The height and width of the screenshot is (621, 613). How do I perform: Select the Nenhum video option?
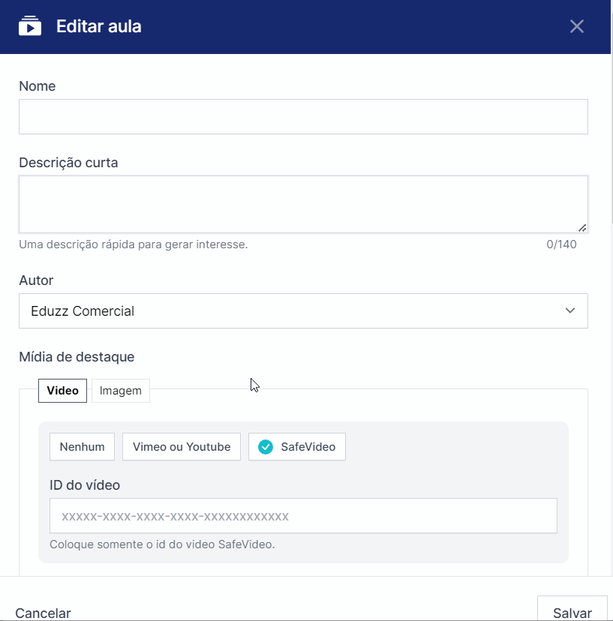click(x=82, y=447)
